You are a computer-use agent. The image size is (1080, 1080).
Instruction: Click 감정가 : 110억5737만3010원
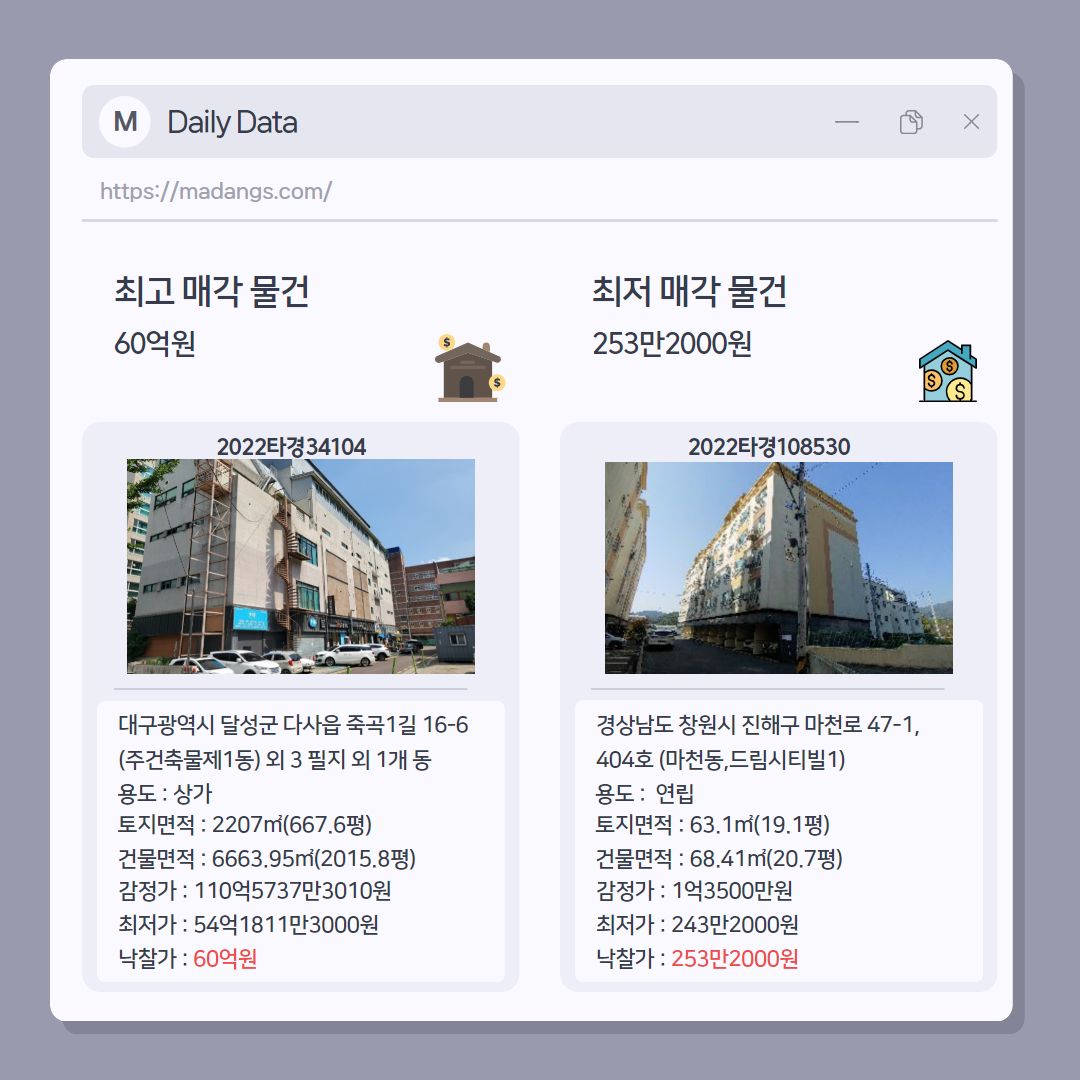254,891
